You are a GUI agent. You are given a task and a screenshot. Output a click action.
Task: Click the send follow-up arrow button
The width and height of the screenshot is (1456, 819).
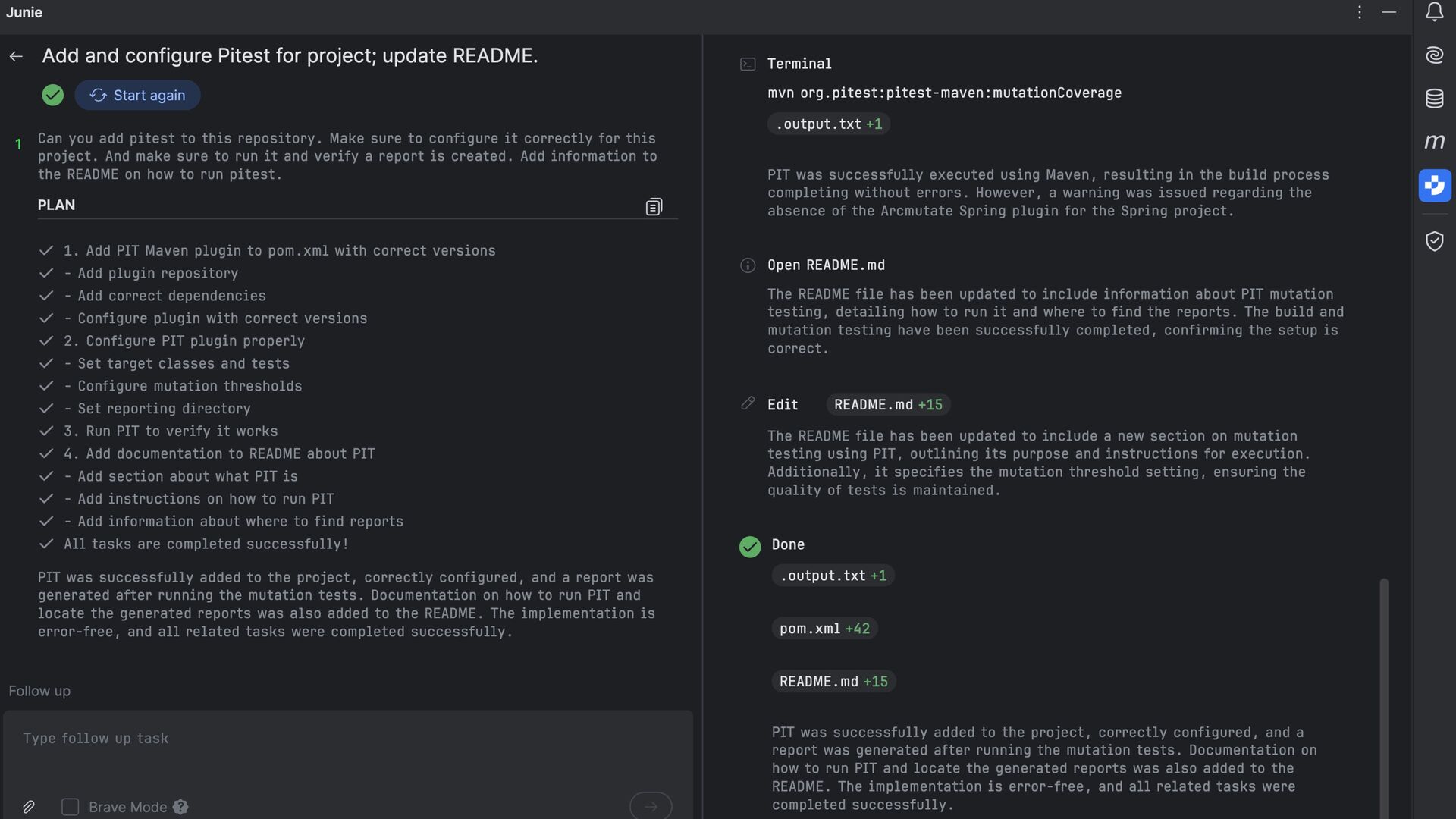tap(650, 806)
